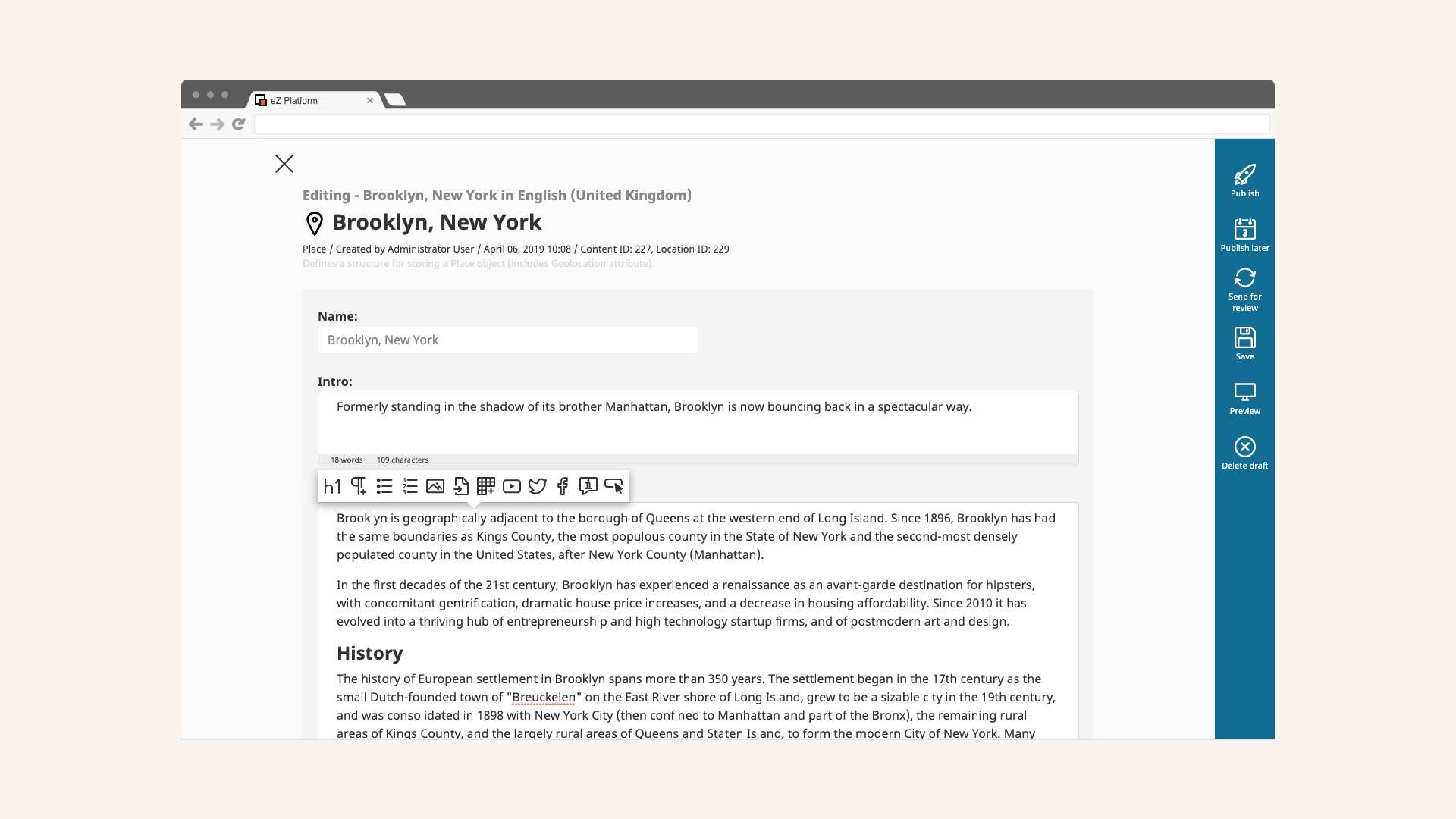Toggle the ordered list formatting icon
This screenshot has height=819, width=1456.
(x=410, y=485)
